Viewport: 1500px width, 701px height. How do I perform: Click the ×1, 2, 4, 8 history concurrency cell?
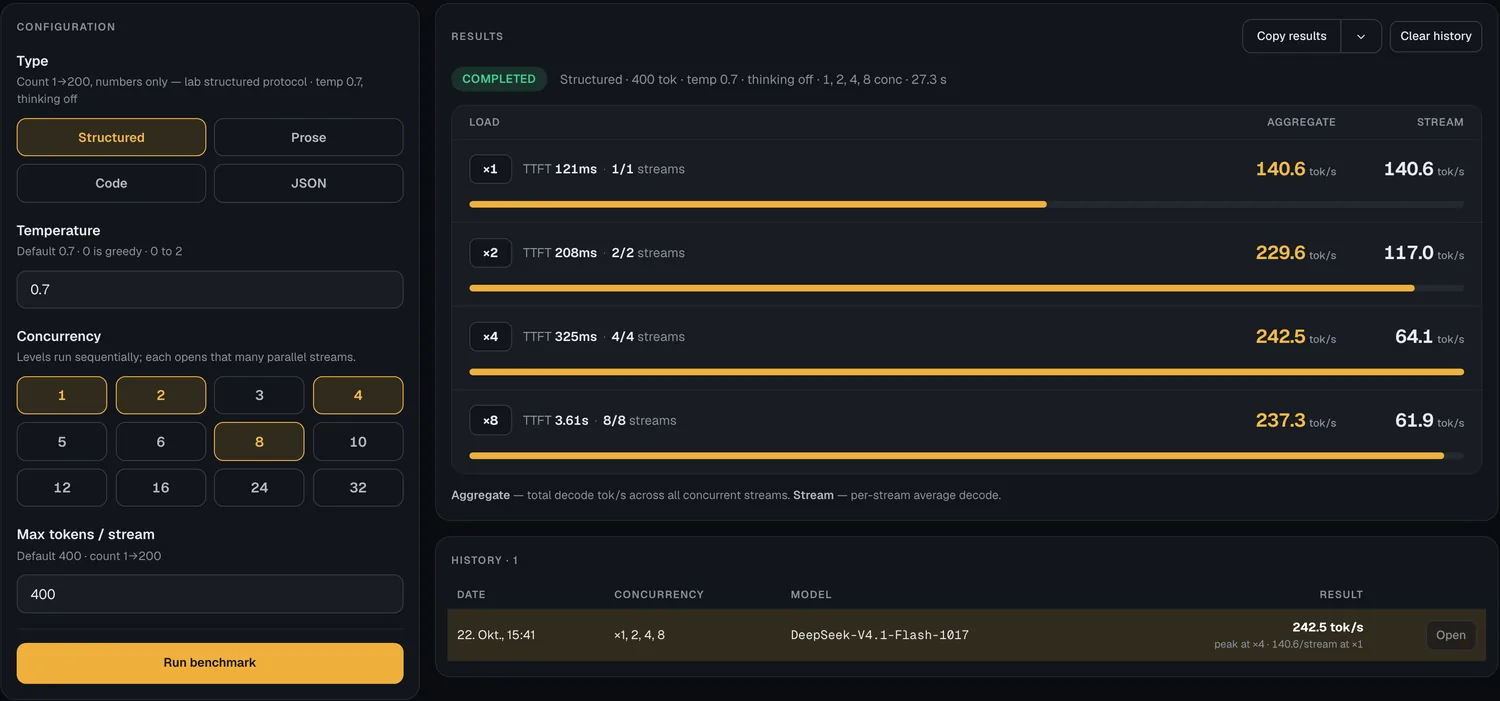coord(640,635)
